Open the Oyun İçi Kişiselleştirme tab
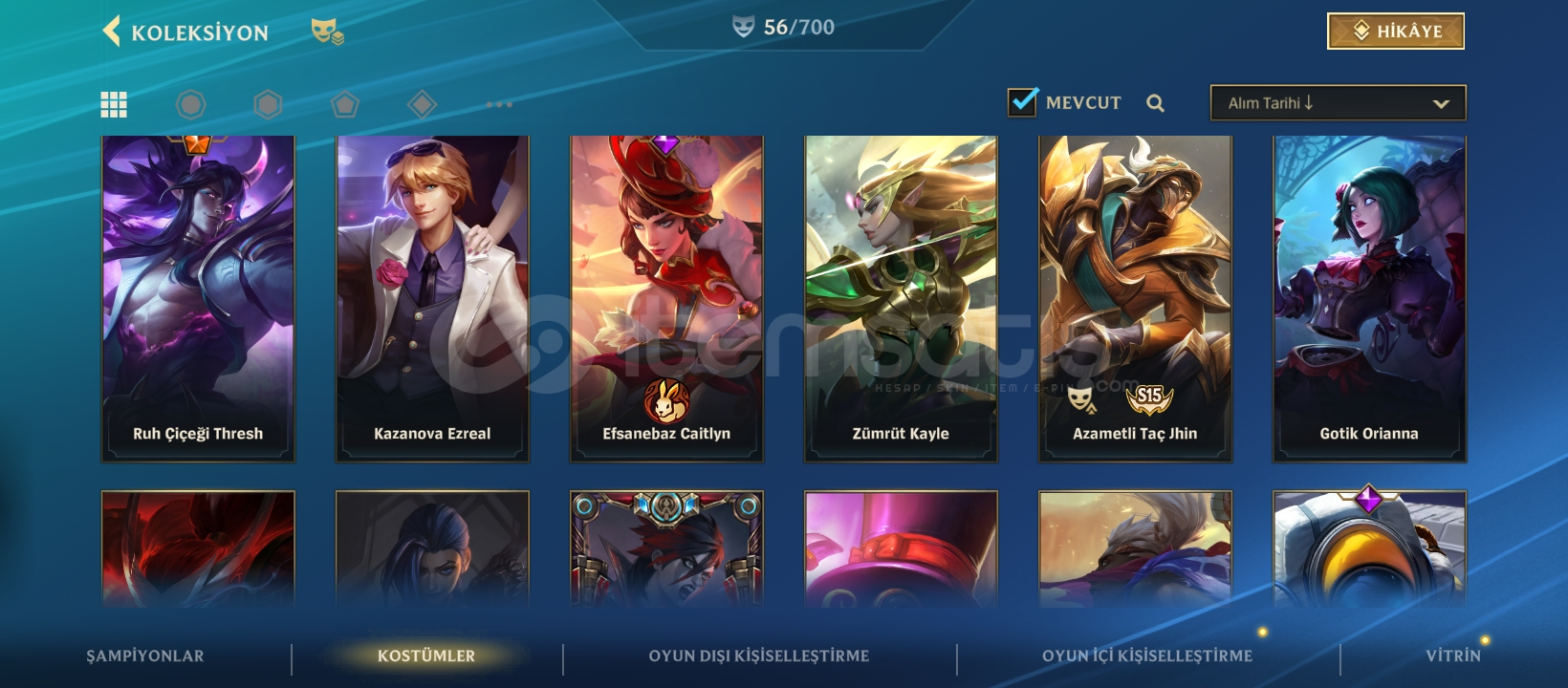The image size is (1568, 688). 1147,656
